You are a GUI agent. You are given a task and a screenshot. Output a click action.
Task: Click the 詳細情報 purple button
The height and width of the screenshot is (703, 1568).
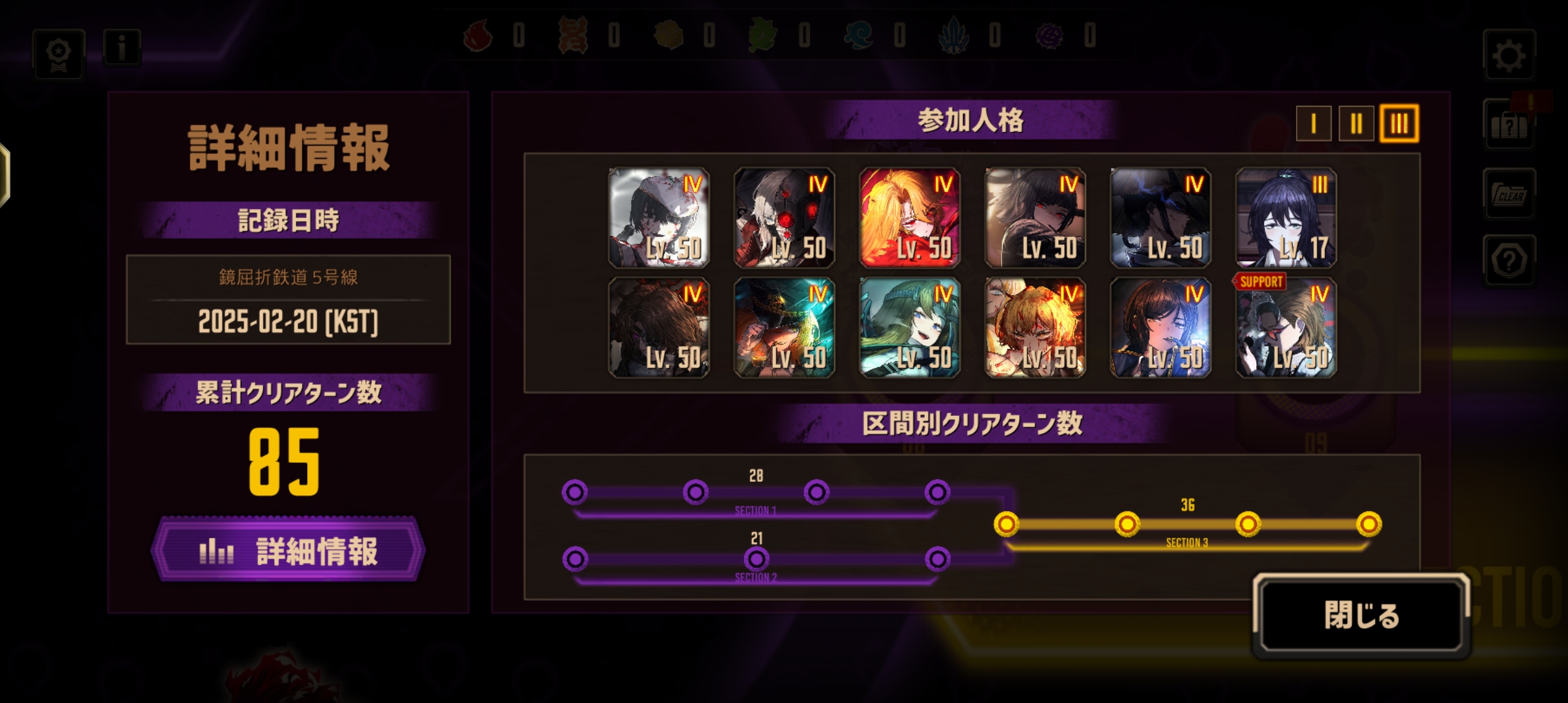(288, 551)
